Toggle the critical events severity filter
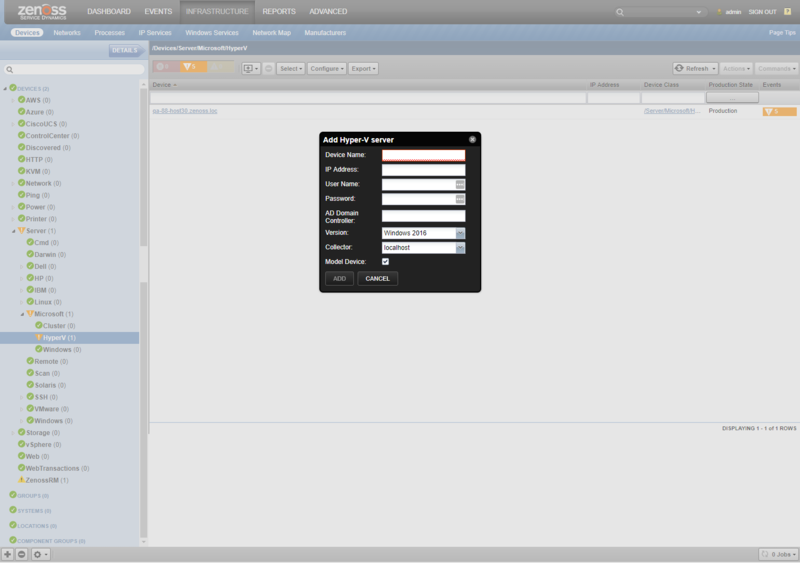 [166, 67]
